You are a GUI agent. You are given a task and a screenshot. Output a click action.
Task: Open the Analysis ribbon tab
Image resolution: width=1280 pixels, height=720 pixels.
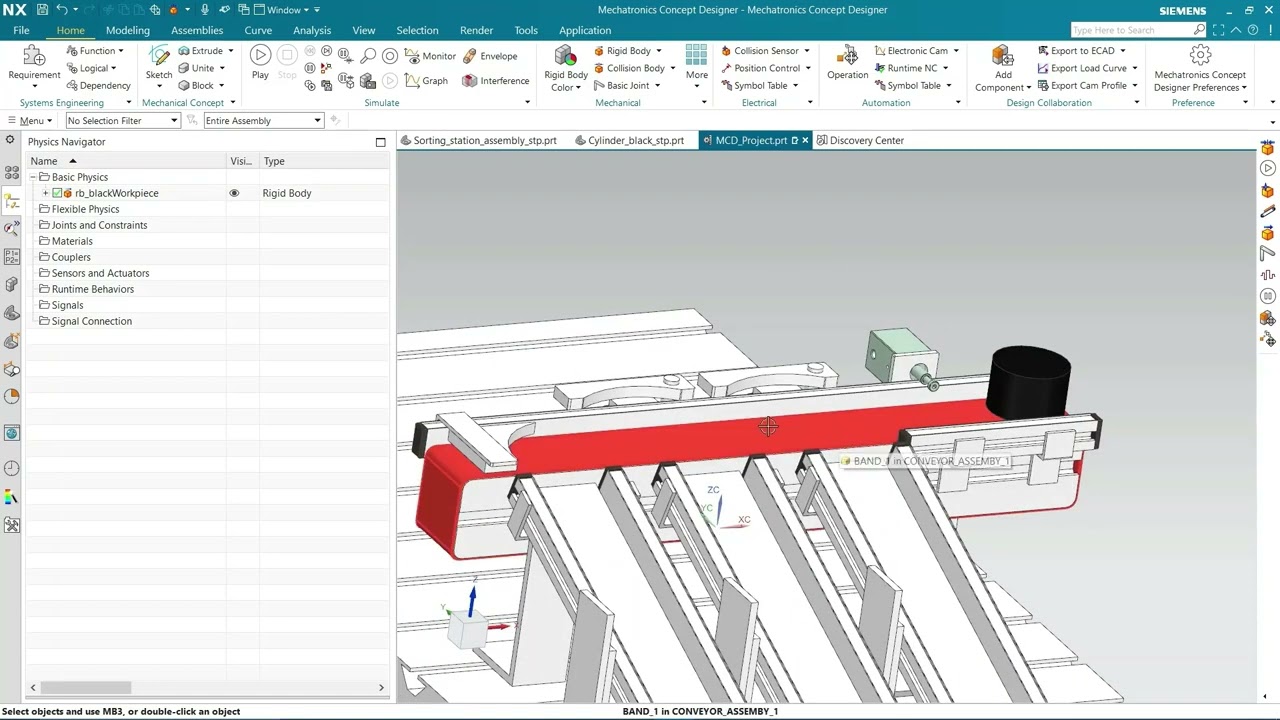[x=312, y=30]
